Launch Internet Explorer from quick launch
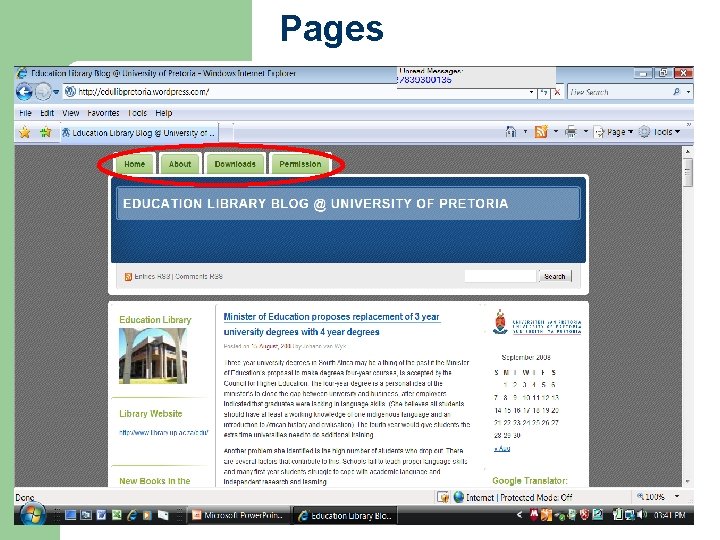Image resolution: width=720 pixels, height=540 pixels. pyautogui.click(x=132, y=515)
